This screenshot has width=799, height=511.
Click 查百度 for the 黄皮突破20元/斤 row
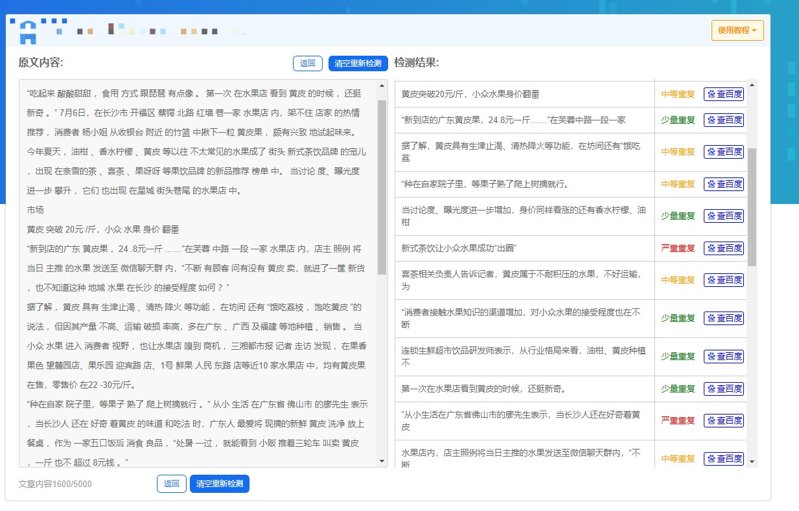pos(723,94)
